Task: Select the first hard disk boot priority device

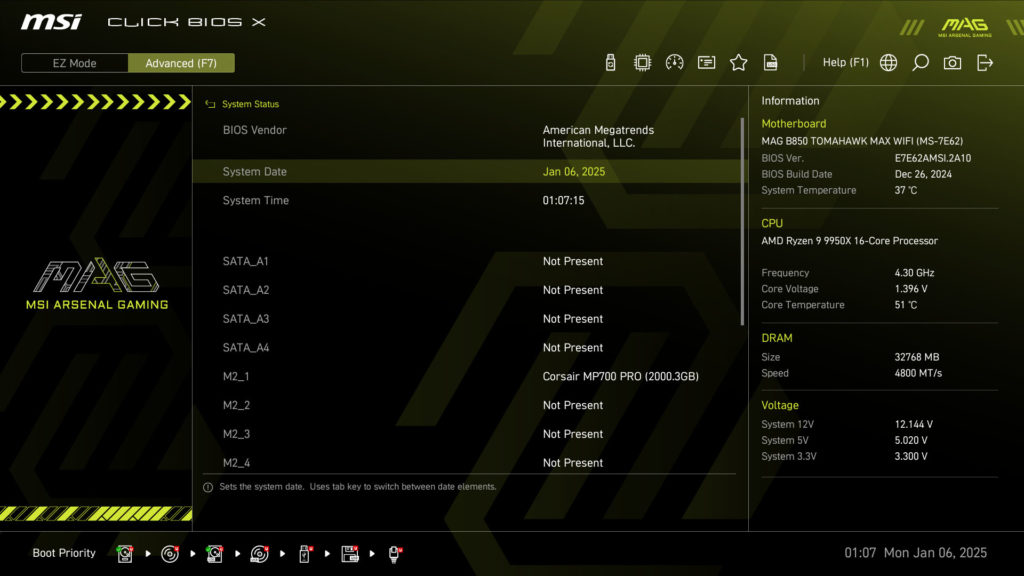Action: point(125,553)
